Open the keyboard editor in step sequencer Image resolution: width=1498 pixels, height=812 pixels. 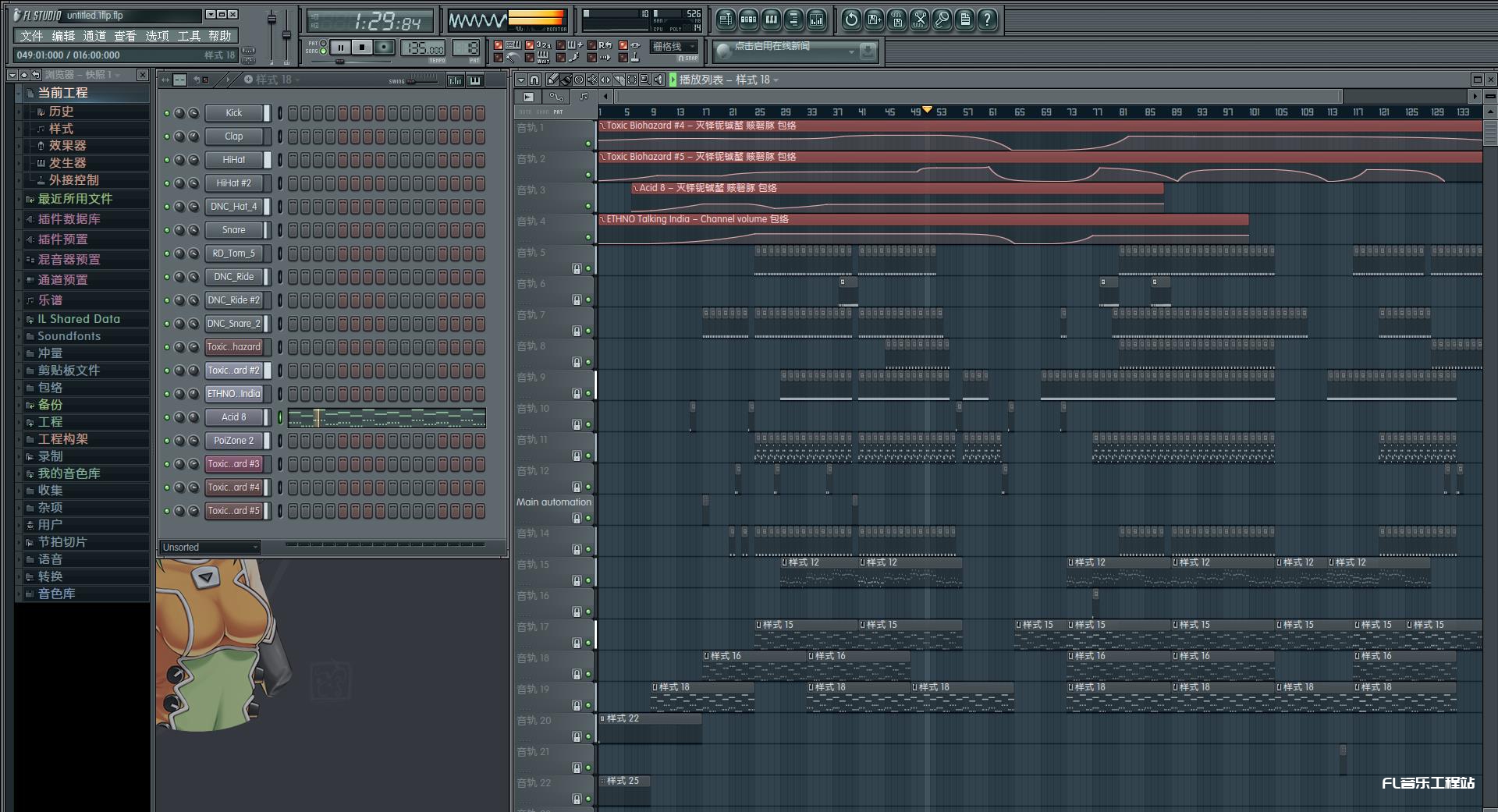[x=475, y=80]
